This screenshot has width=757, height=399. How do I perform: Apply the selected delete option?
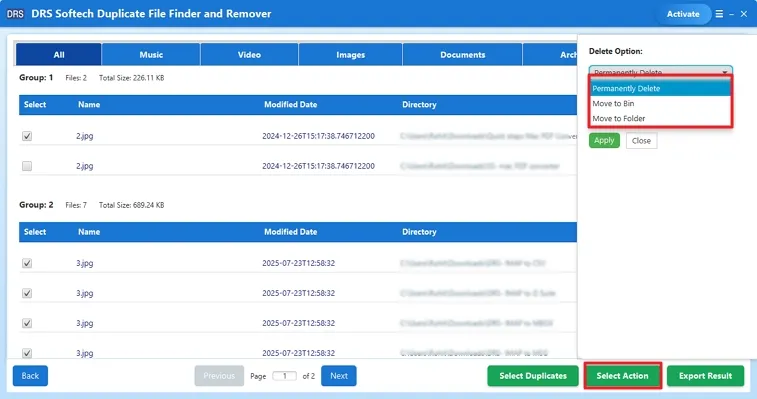click(604, 141)
